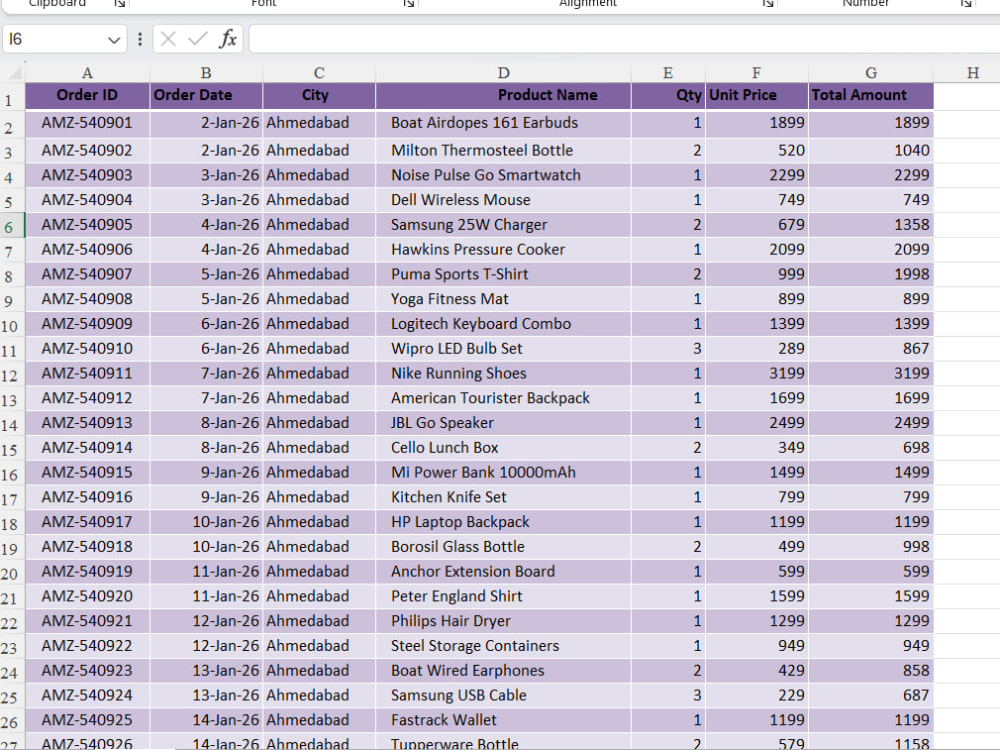Select cell with AMZ-540918
This screenshot has width=1000, height=750.
point(87,547)
